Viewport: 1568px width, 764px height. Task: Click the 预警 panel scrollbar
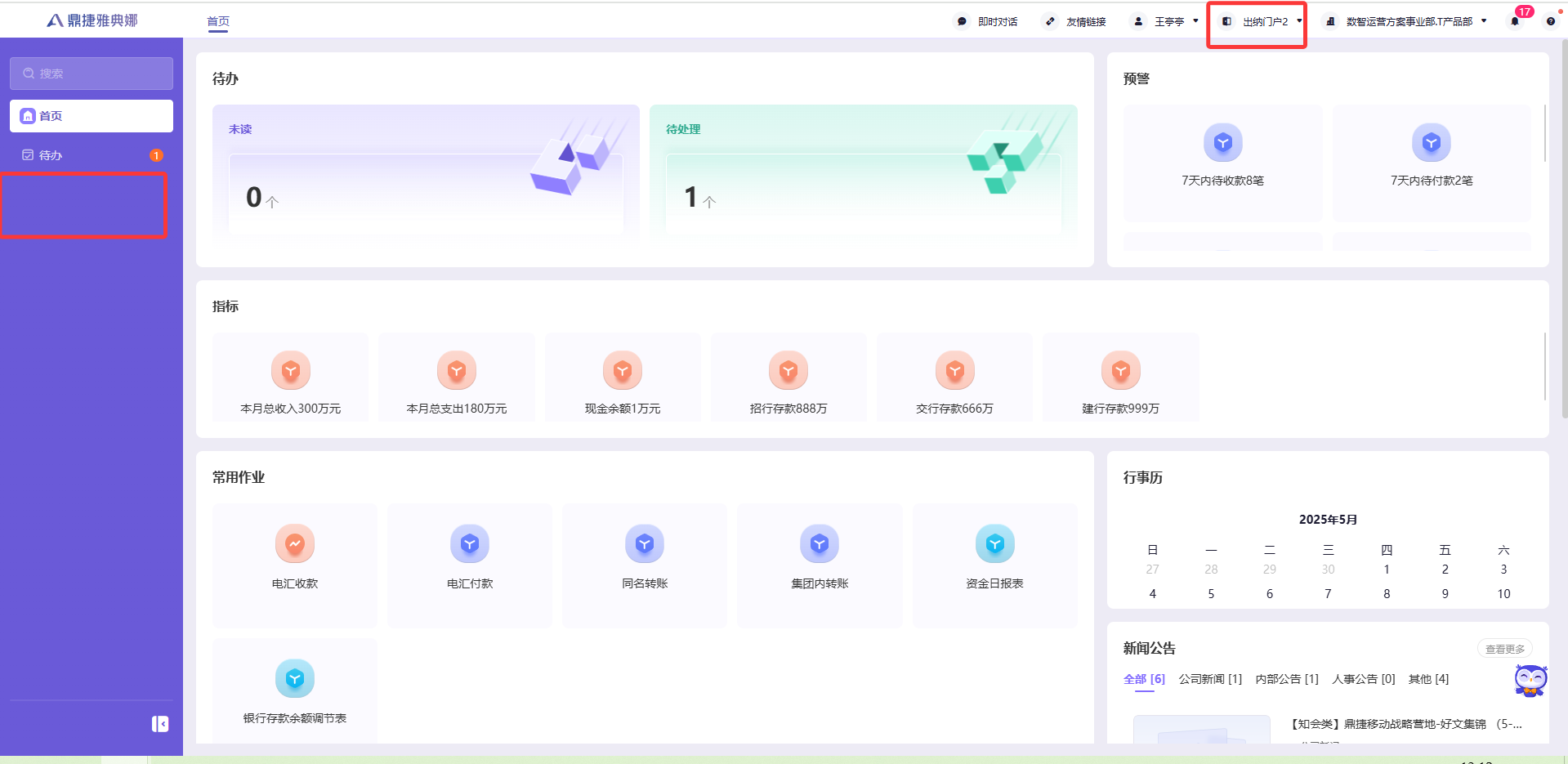[x=1544, y=133]
